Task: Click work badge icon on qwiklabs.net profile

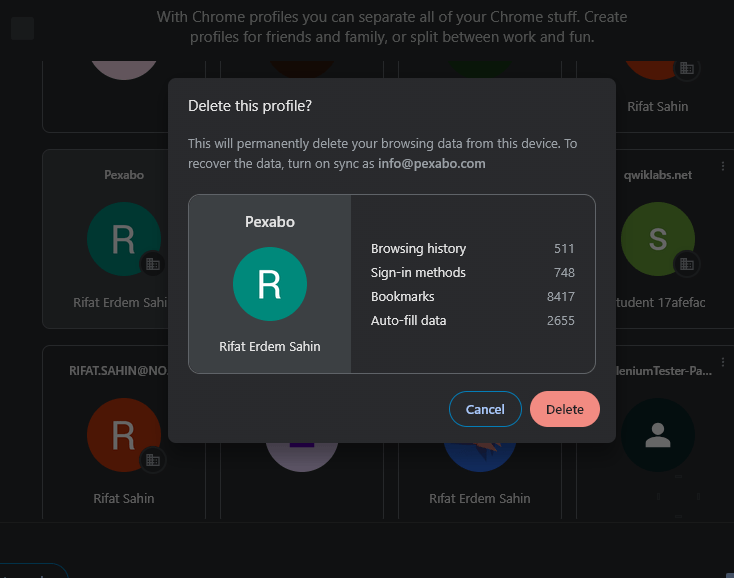Action: pos(687,264)
